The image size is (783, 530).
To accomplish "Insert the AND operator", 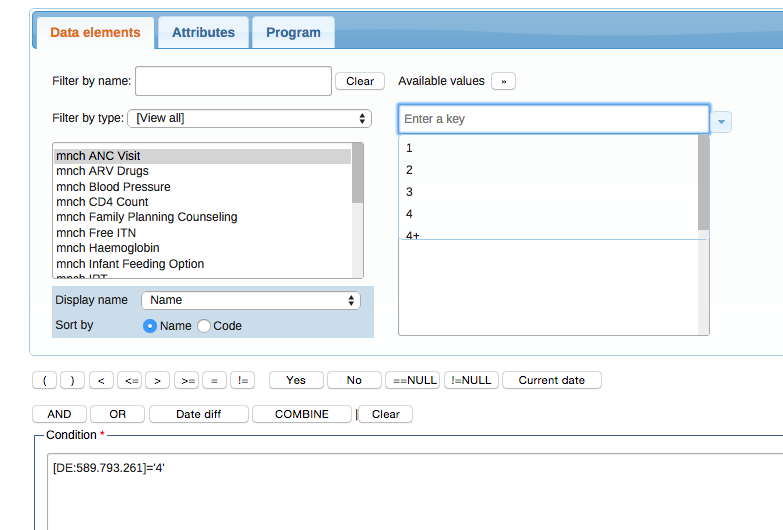I will point(59,414).
